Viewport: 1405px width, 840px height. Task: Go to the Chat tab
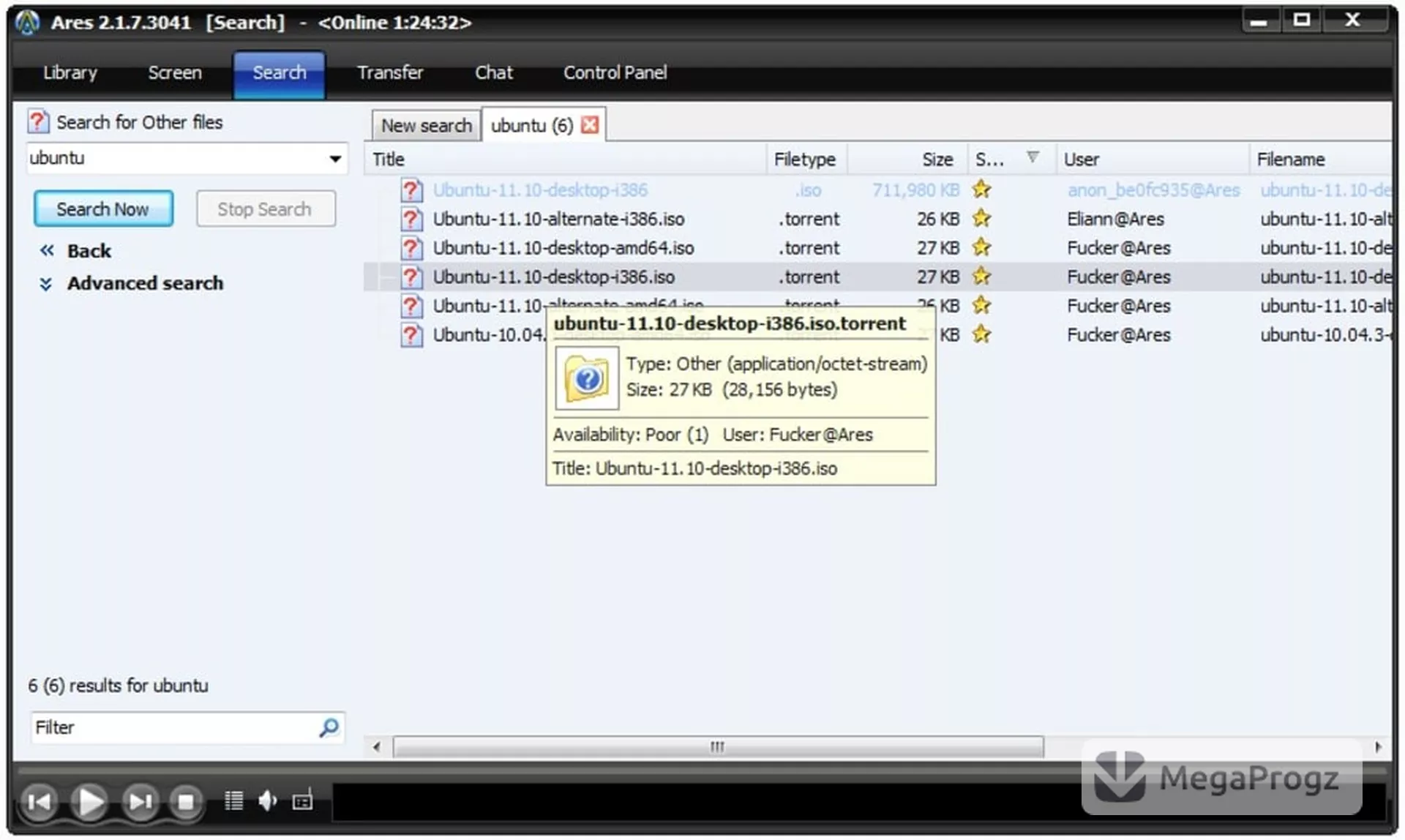[x=494, y=72]
